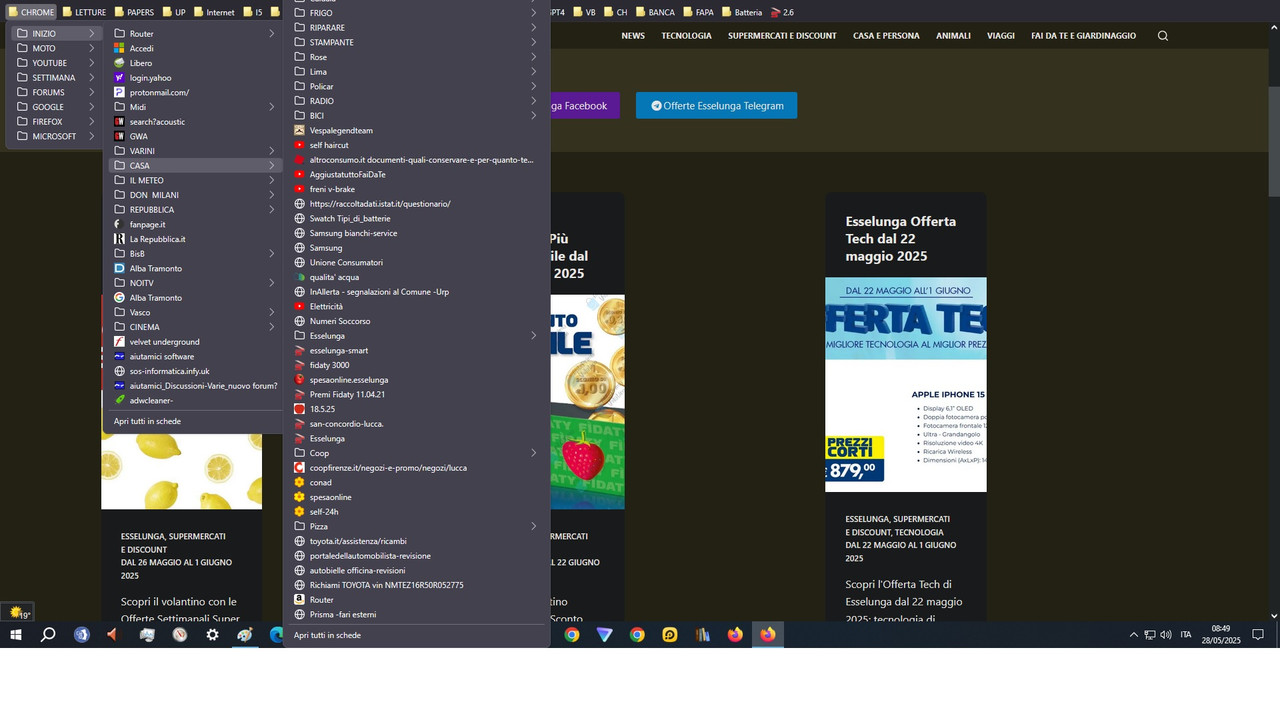Open the Windows Start menu

[x=16, y=635]
